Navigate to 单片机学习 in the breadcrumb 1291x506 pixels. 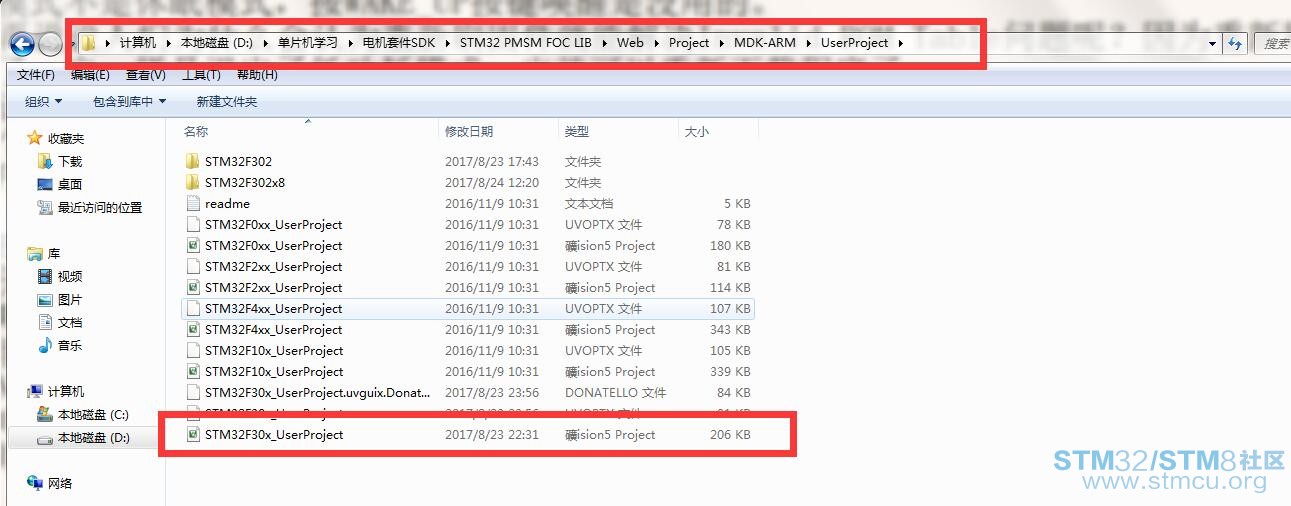tap(307, 43)
